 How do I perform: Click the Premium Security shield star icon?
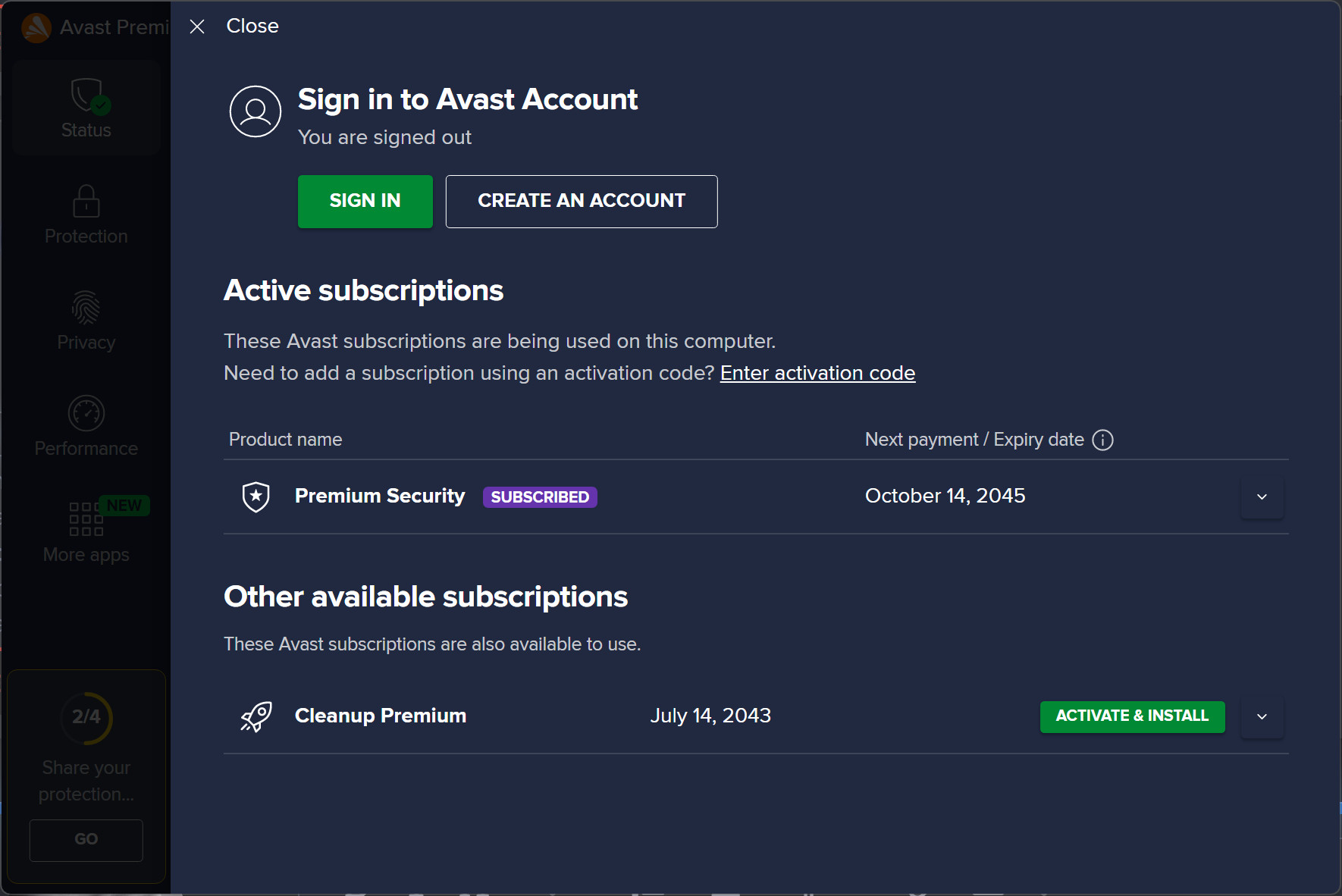256,497
